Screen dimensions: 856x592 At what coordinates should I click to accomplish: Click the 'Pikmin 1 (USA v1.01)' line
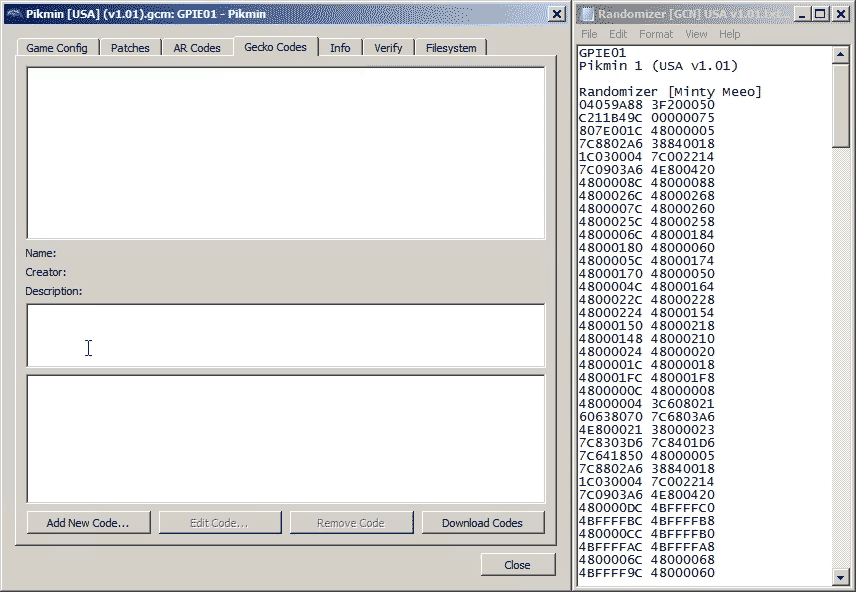(658, 66)
